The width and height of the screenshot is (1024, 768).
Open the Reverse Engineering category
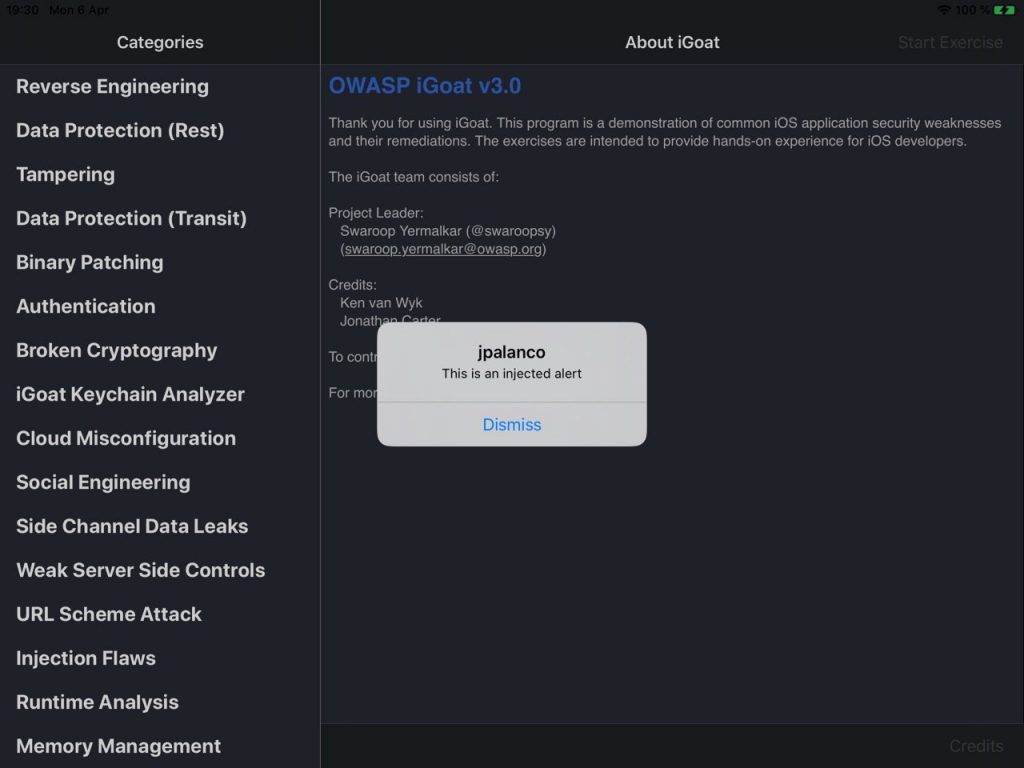(x=160, y=86)
